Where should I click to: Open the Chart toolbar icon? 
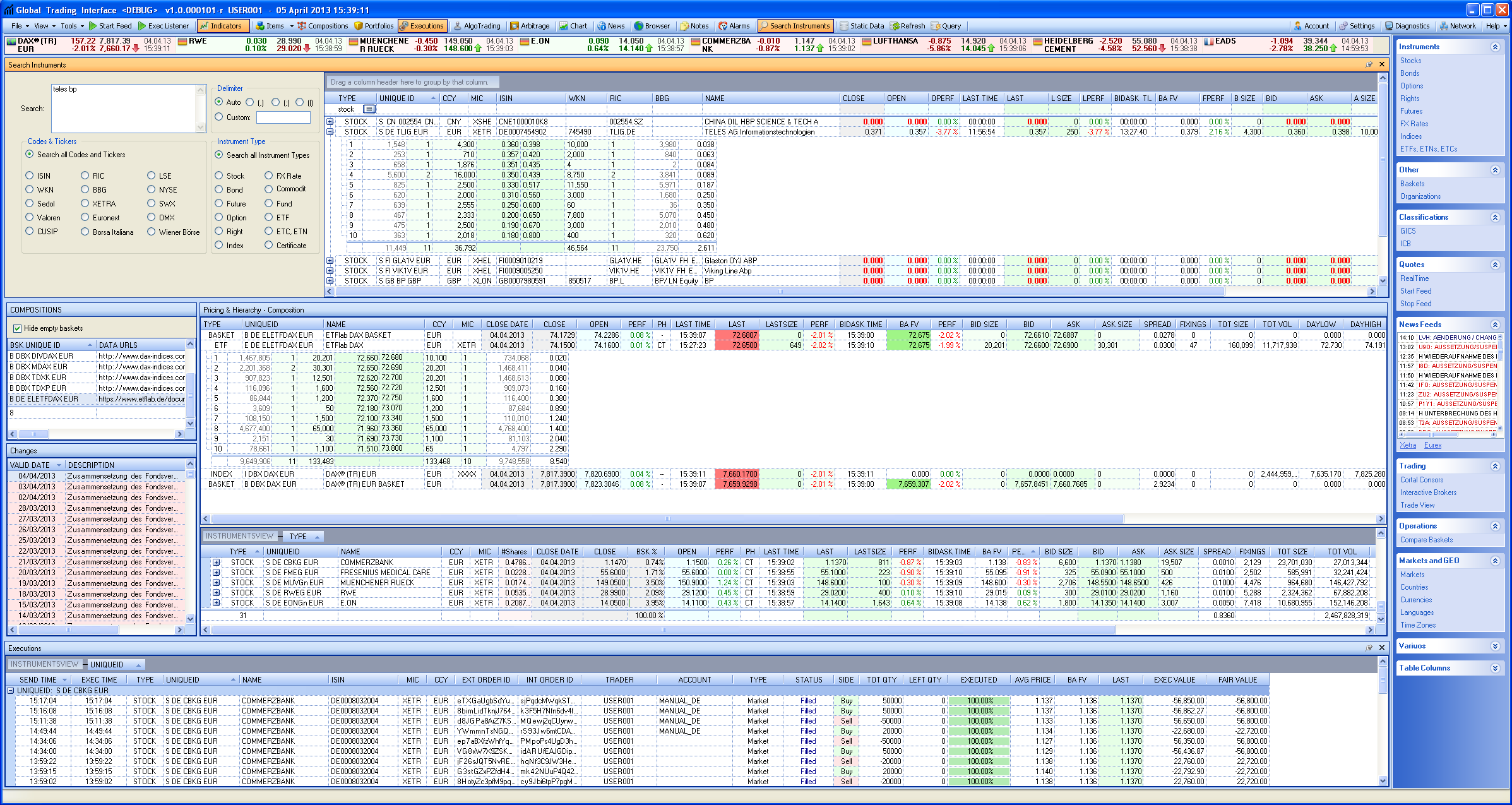[564, 26]
